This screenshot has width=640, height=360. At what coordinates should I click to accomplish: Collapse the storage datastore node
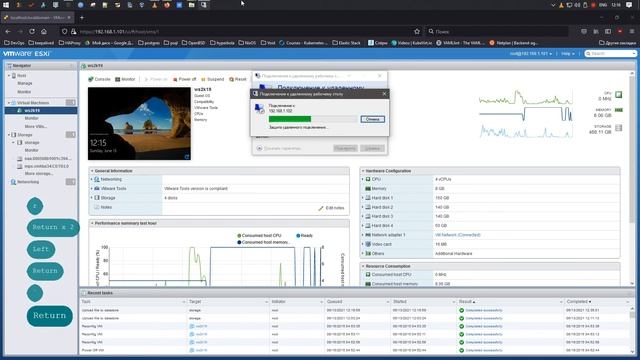[x=13, y=142]
